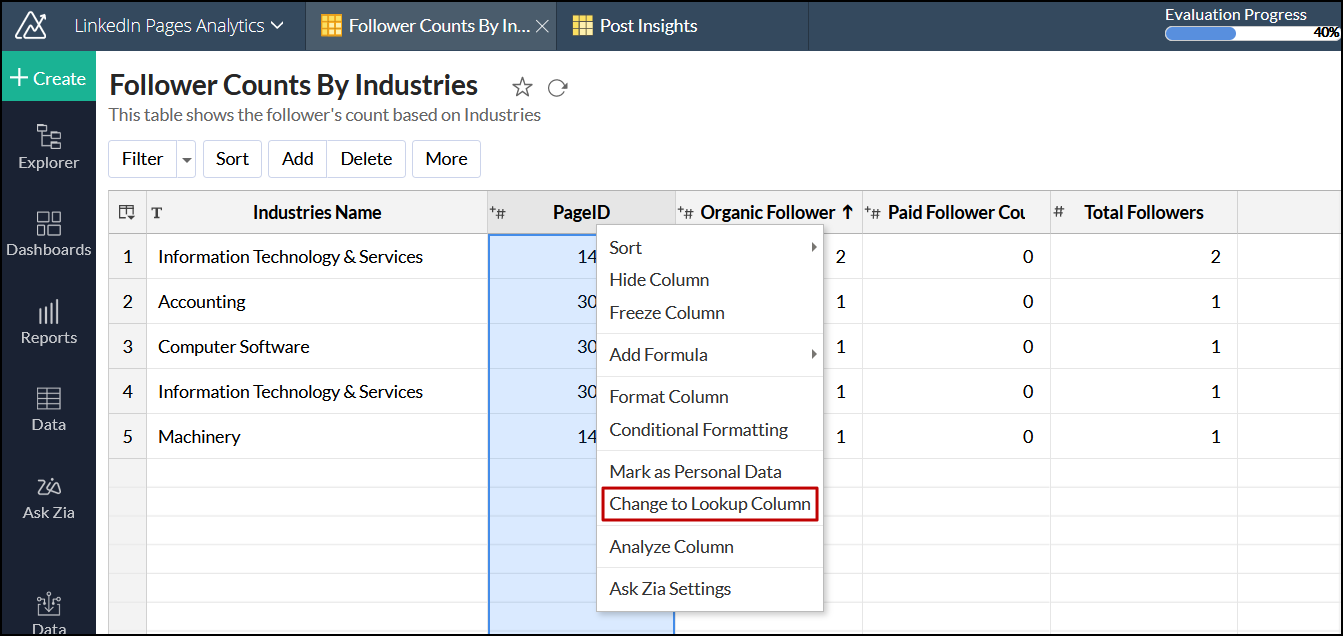Open the Explorer sidebar icon

48,146
